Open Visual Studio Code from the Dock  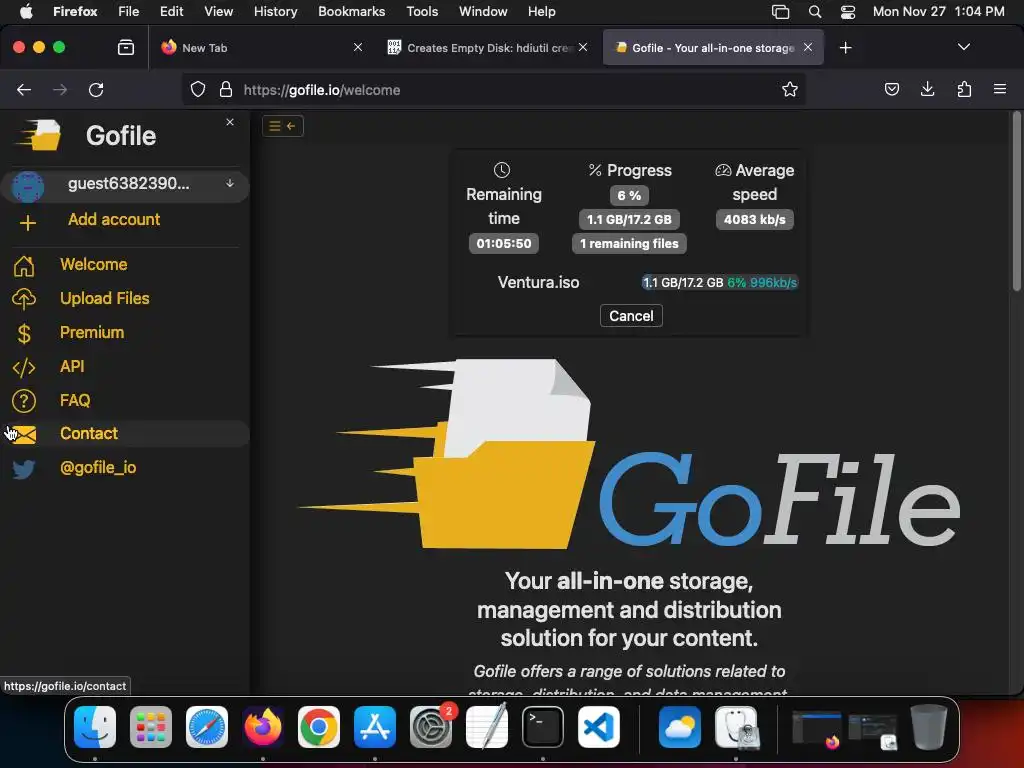click(599, 727)
